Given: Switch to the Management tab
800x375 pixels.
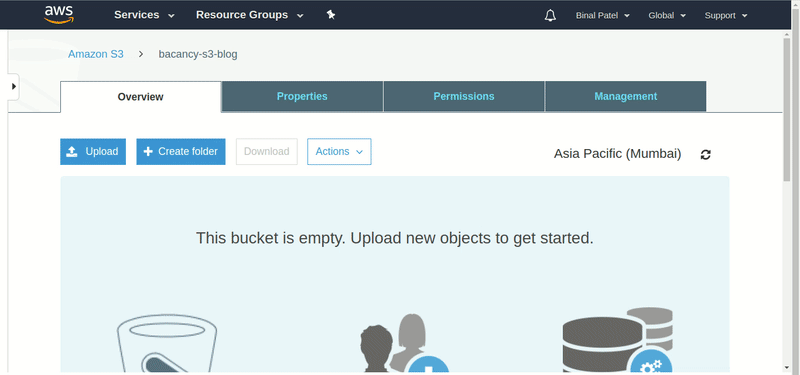Looking at the screenshot, I should (x=626, y=96).
